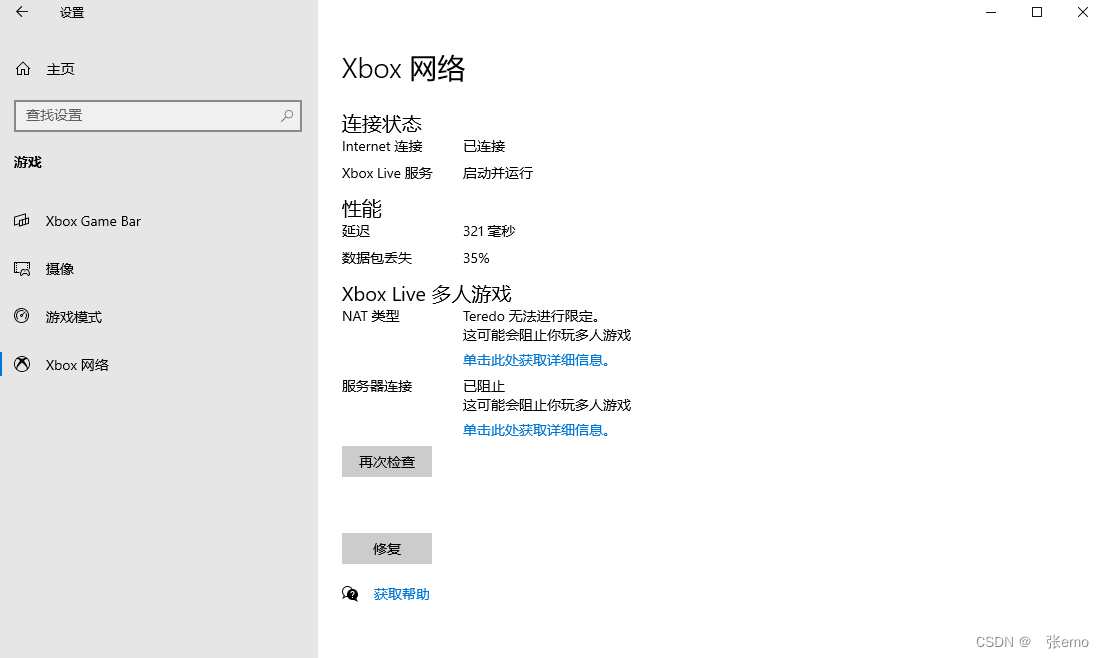Click the NAT 类型 label
This screenshot has width=1104, height=658.
pyautogui.click(x=370, y=317)
